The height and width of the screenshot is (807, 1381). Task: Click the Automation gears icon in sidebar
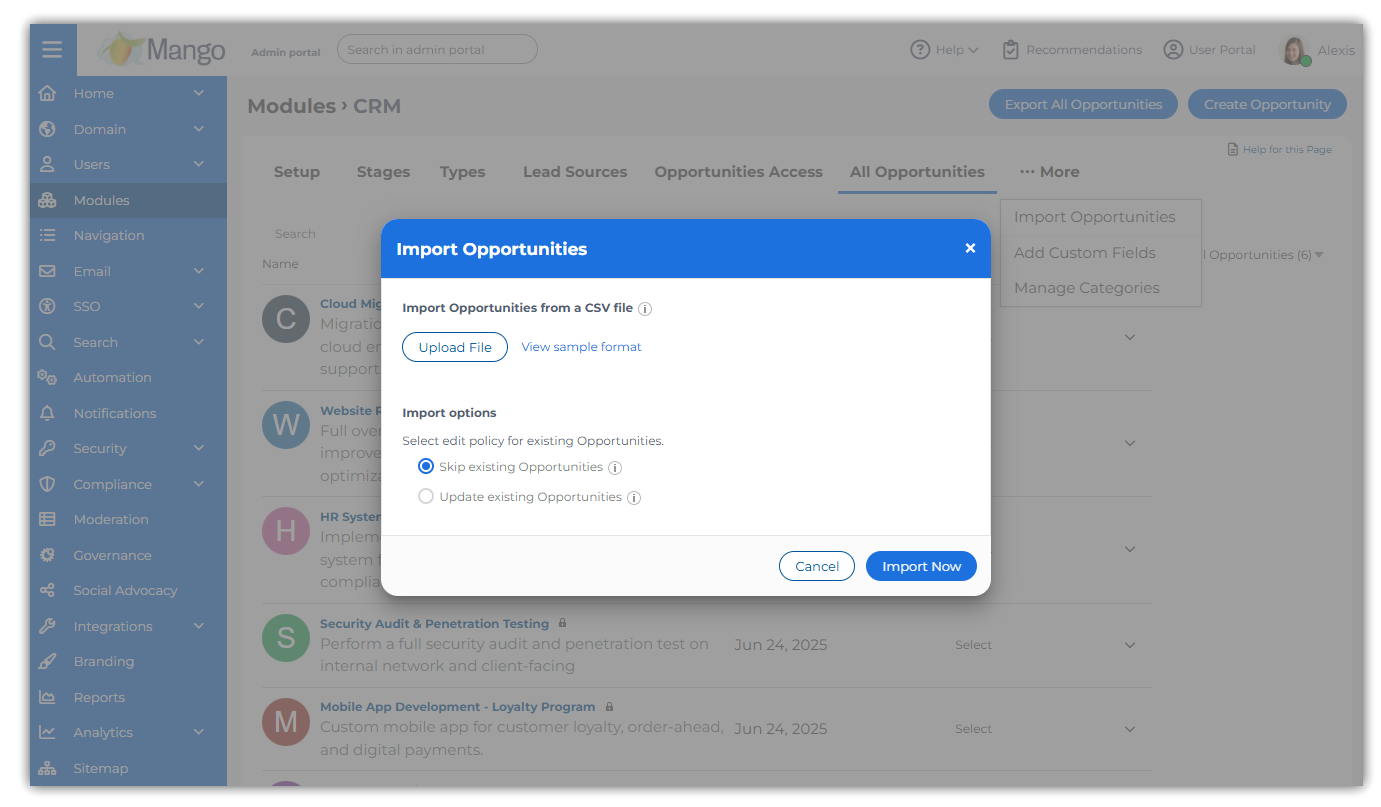pos(47,377)
